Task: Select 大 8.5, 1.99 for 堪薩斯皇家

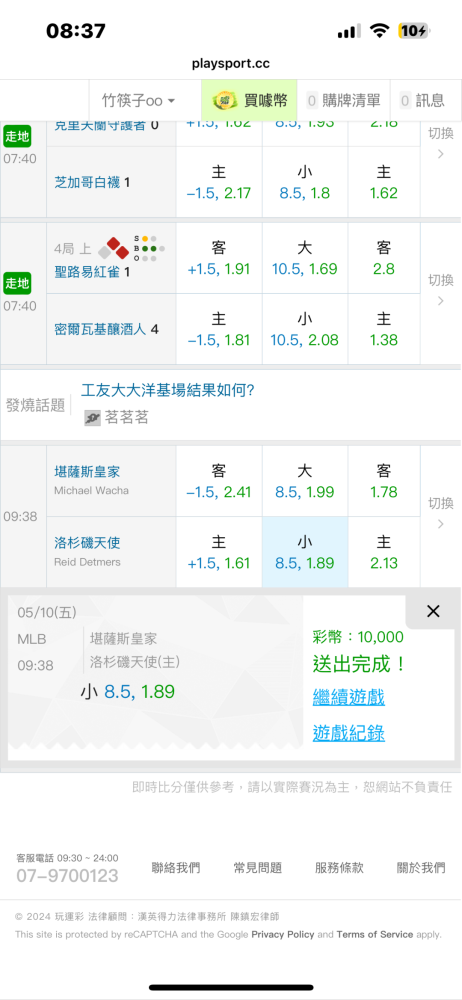Action: pos(305,482)
